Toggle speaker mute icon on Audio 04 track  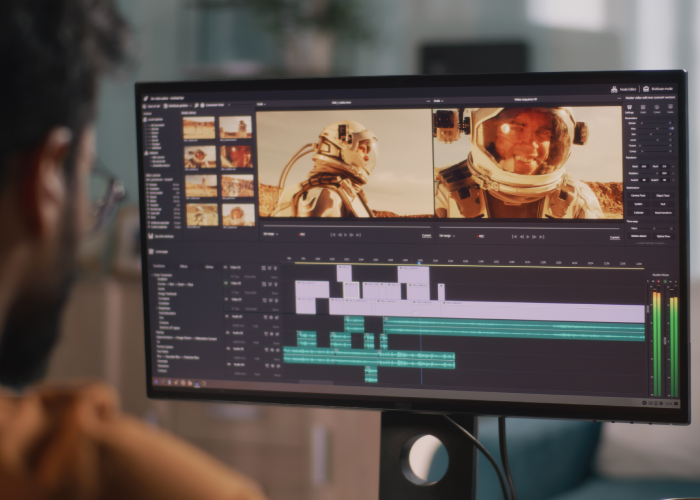[278, 366]
